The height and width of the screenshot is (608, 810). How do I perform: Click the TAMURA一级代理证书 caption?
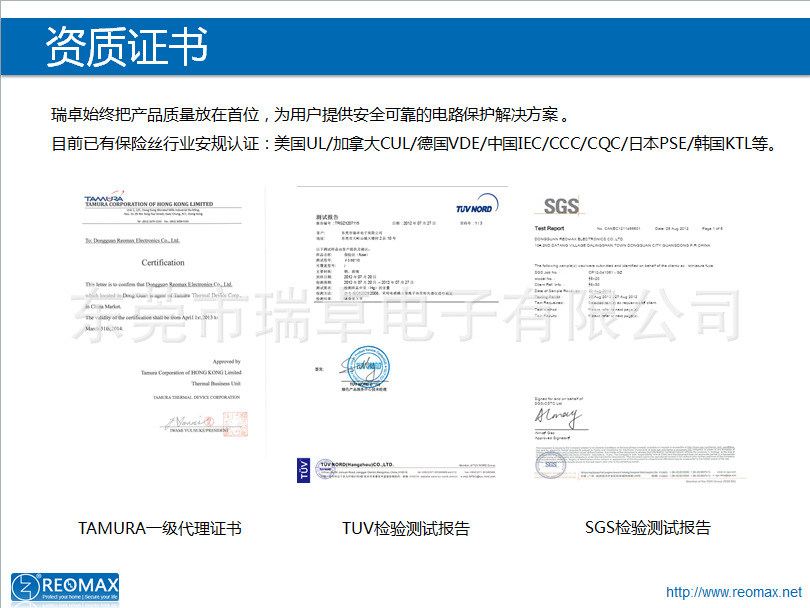pyautogui.click(x=160, y=528)
